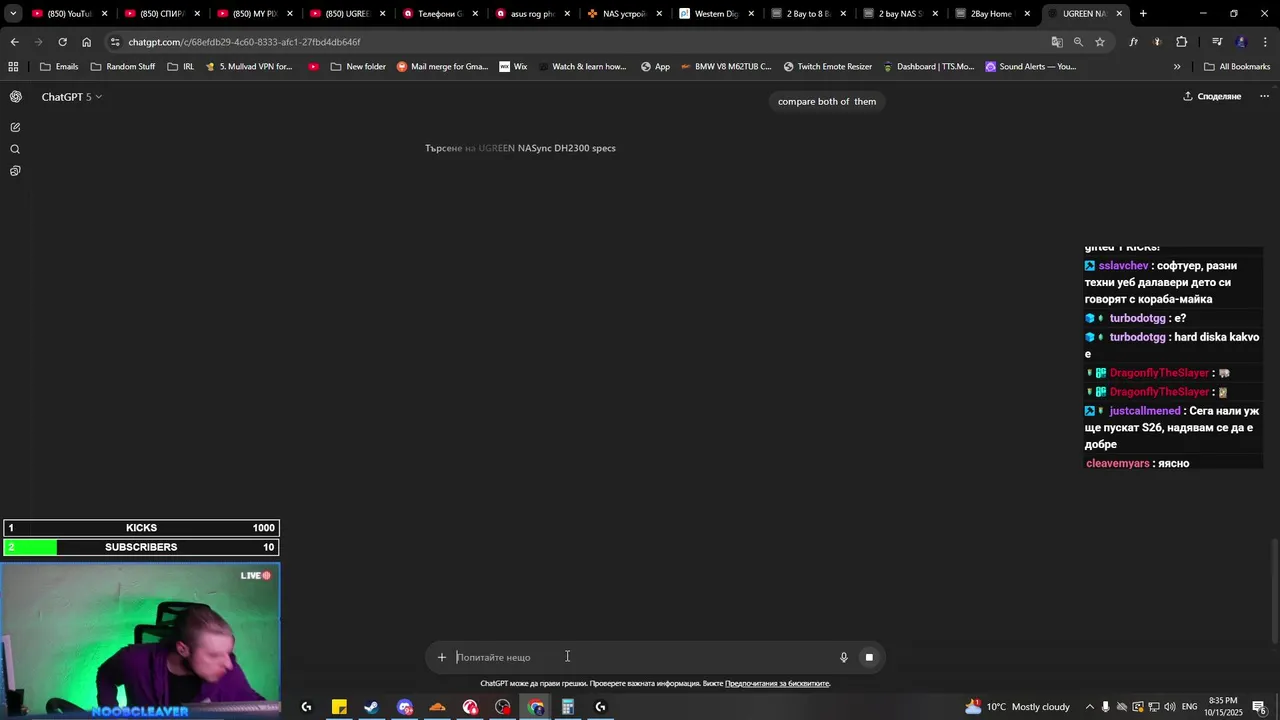The height and width of the screenshot is (720, 1280).
Task: Open the library icon in the sidebar
Action: click(x=15, y=171)
